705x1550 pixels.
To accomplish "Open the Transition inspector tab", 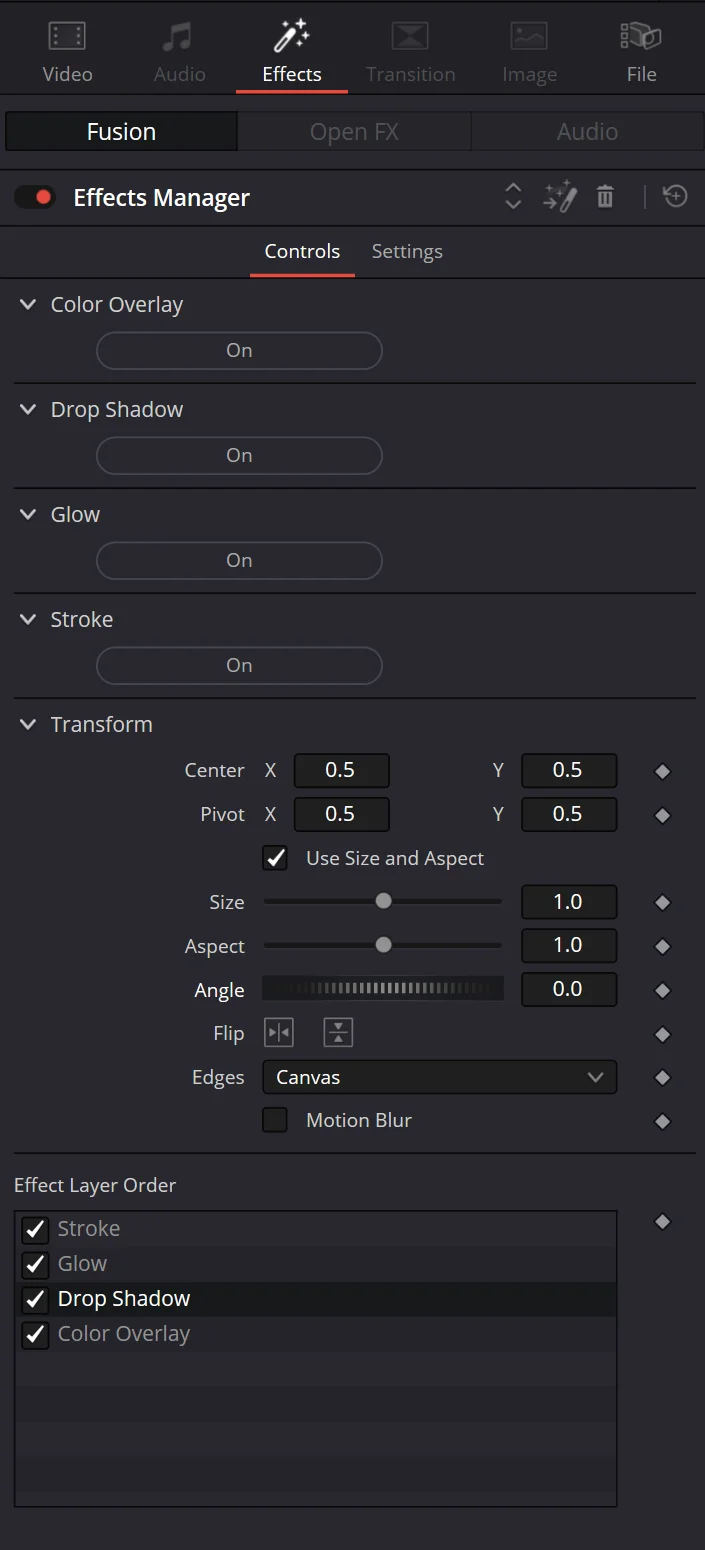I will click(x=410, y=53).
